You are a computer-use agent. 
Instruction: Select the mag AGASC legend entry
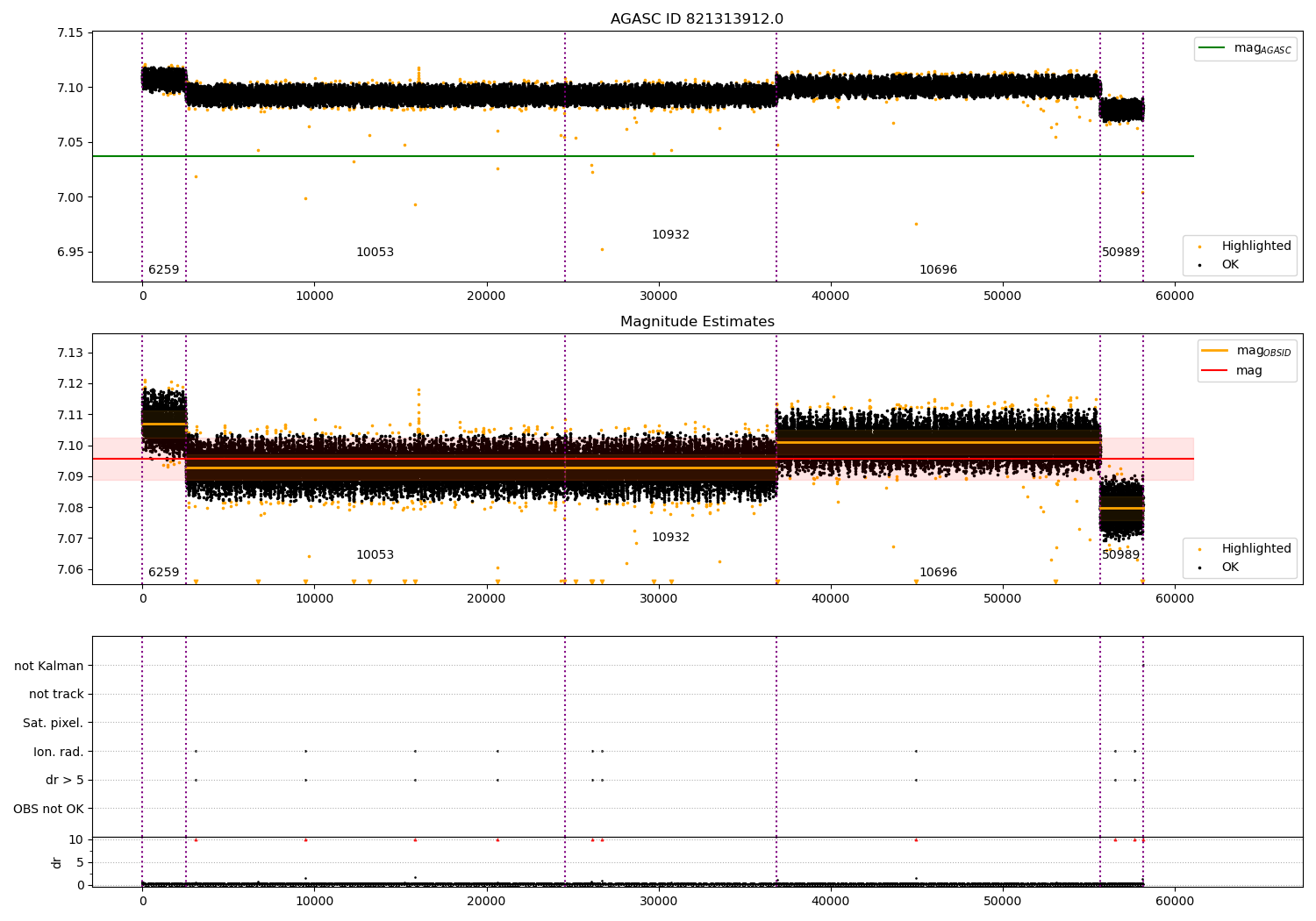pos(1245,49)
